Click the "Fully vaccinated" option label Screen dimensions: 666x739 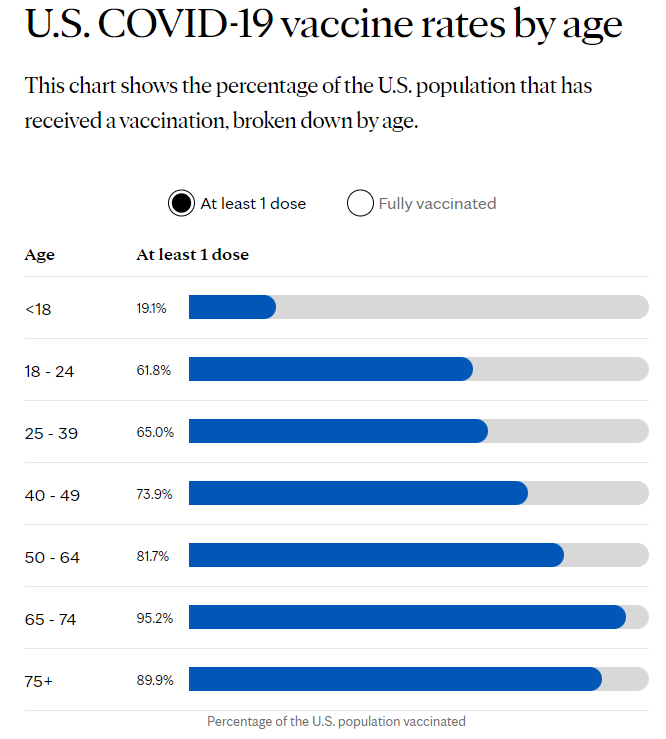(437, 203)
